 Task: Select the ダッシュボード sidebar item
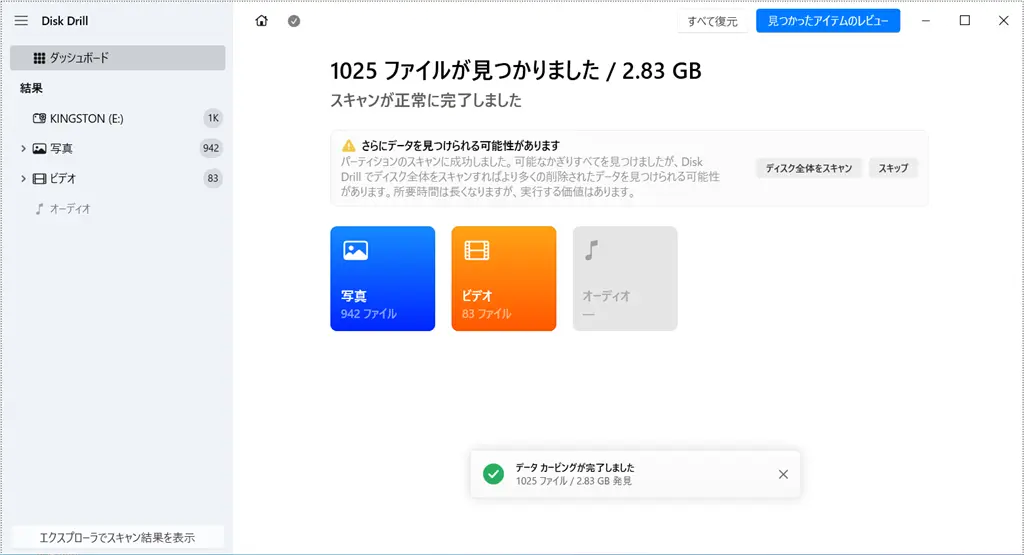coord(118,58)
